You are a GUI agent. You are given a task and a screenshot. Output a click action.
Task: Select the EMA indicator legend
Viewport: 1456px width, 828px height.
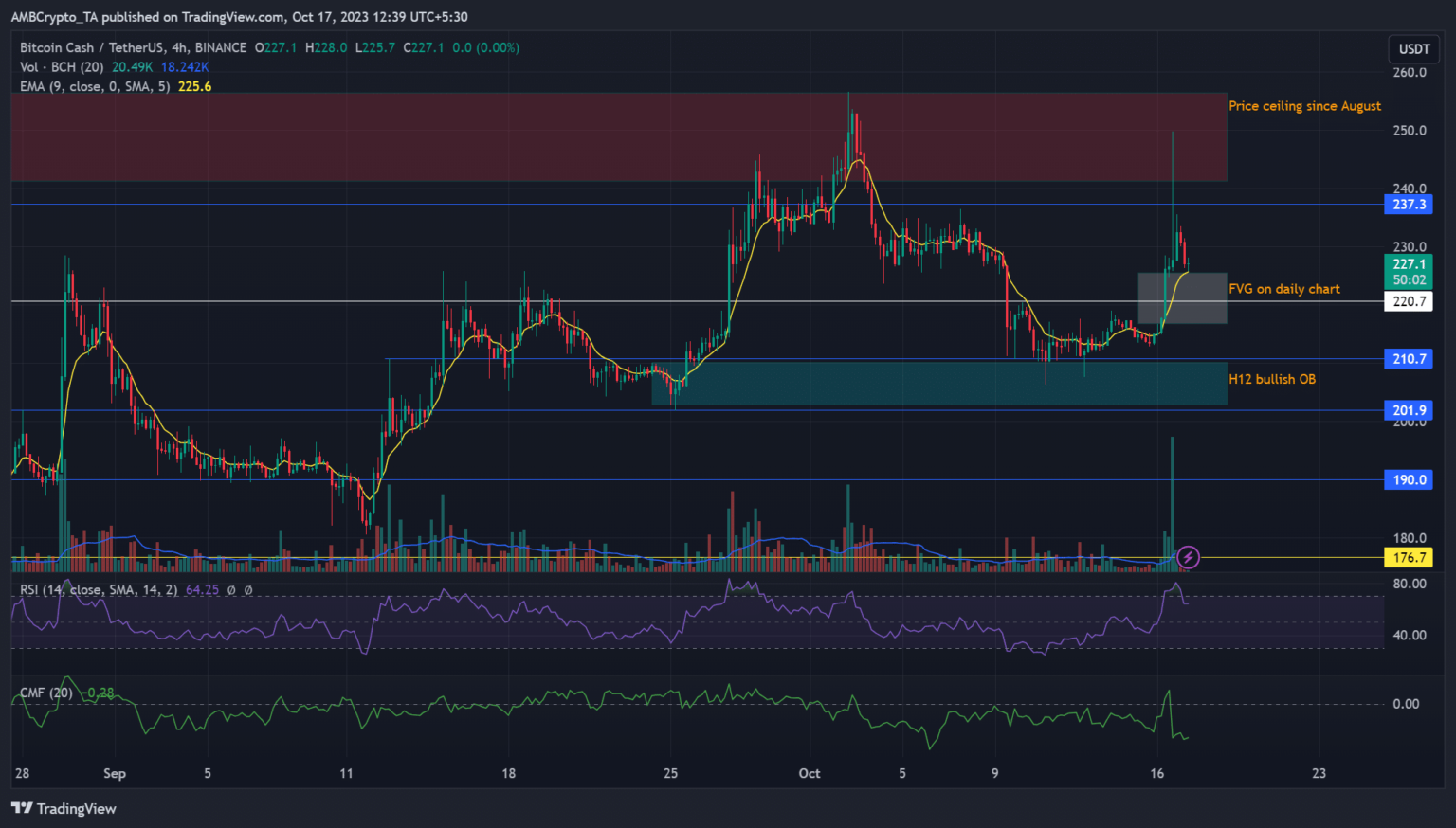[x=95, y=86]
